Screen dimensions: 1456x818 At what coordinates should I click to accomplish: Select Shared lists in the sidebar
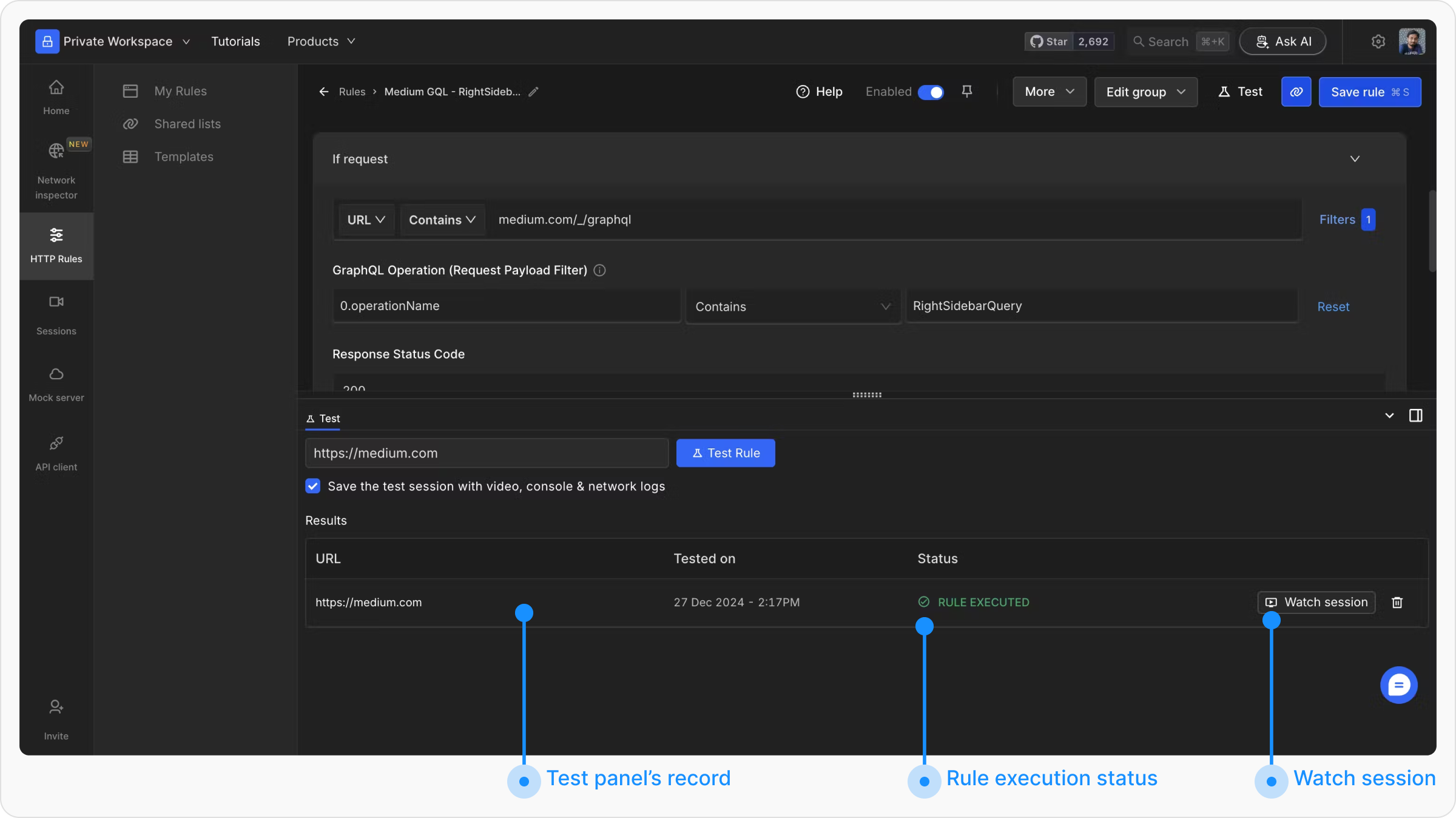click(x=187, y=124)
